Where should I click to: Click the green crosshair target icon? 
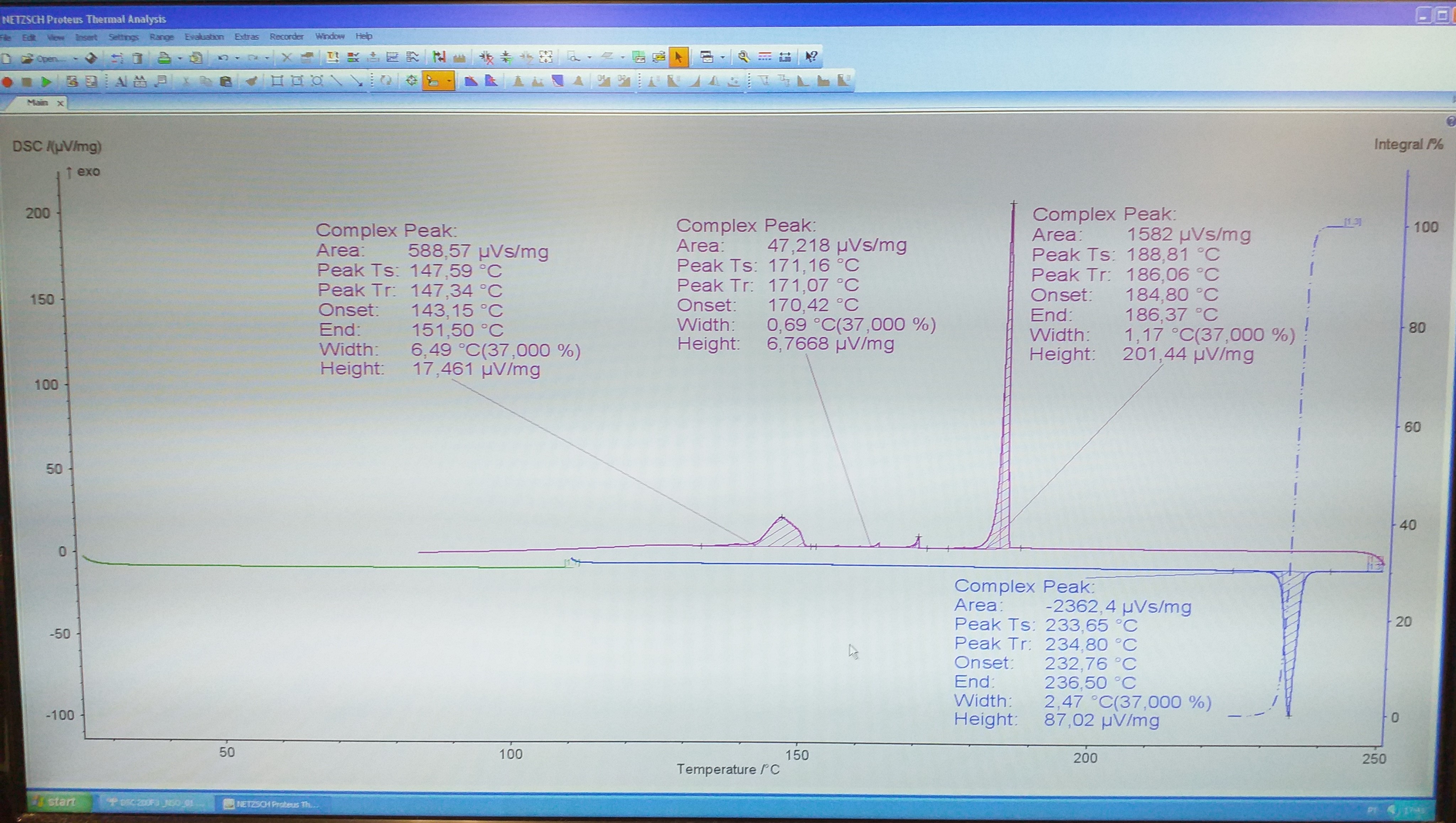(412, 81)
